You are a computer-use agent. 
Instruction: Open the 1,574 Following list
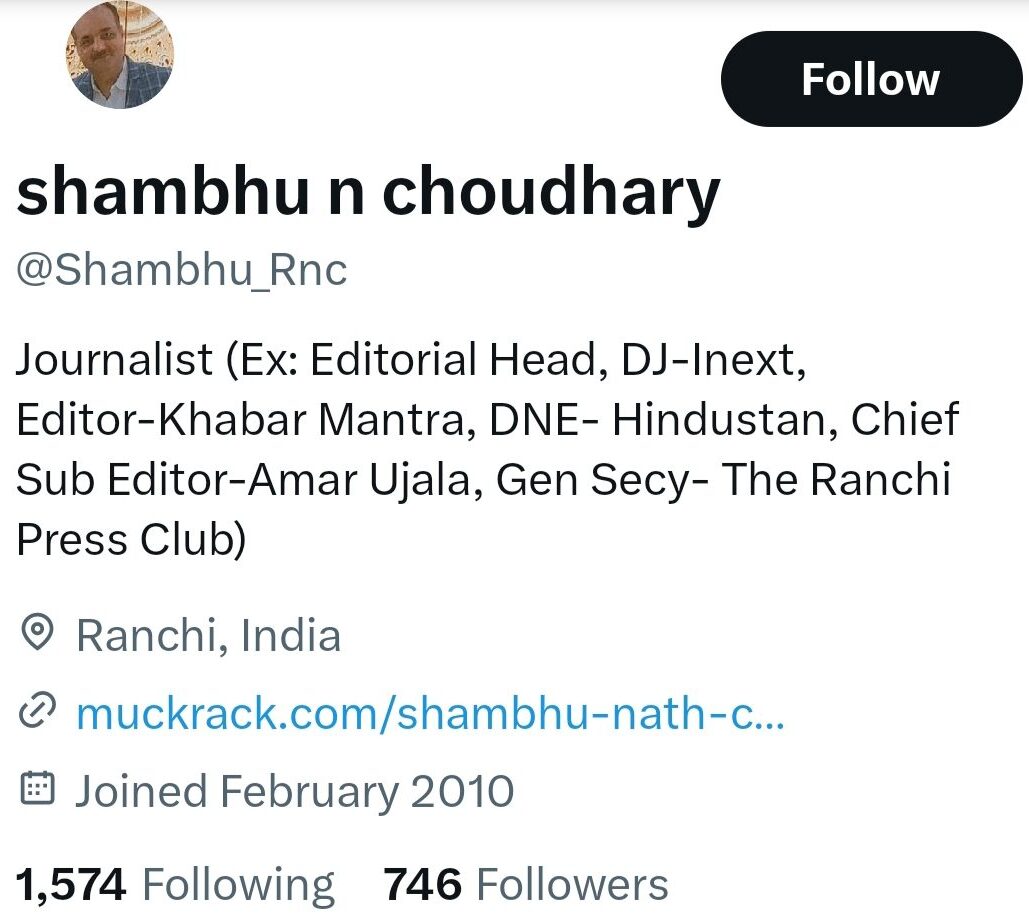175,884
